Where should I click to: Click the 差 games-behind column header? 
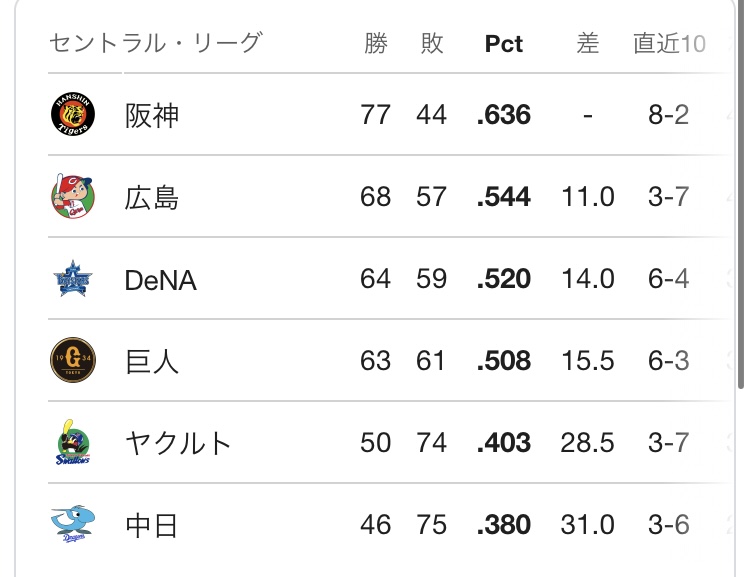pos(588,44)
